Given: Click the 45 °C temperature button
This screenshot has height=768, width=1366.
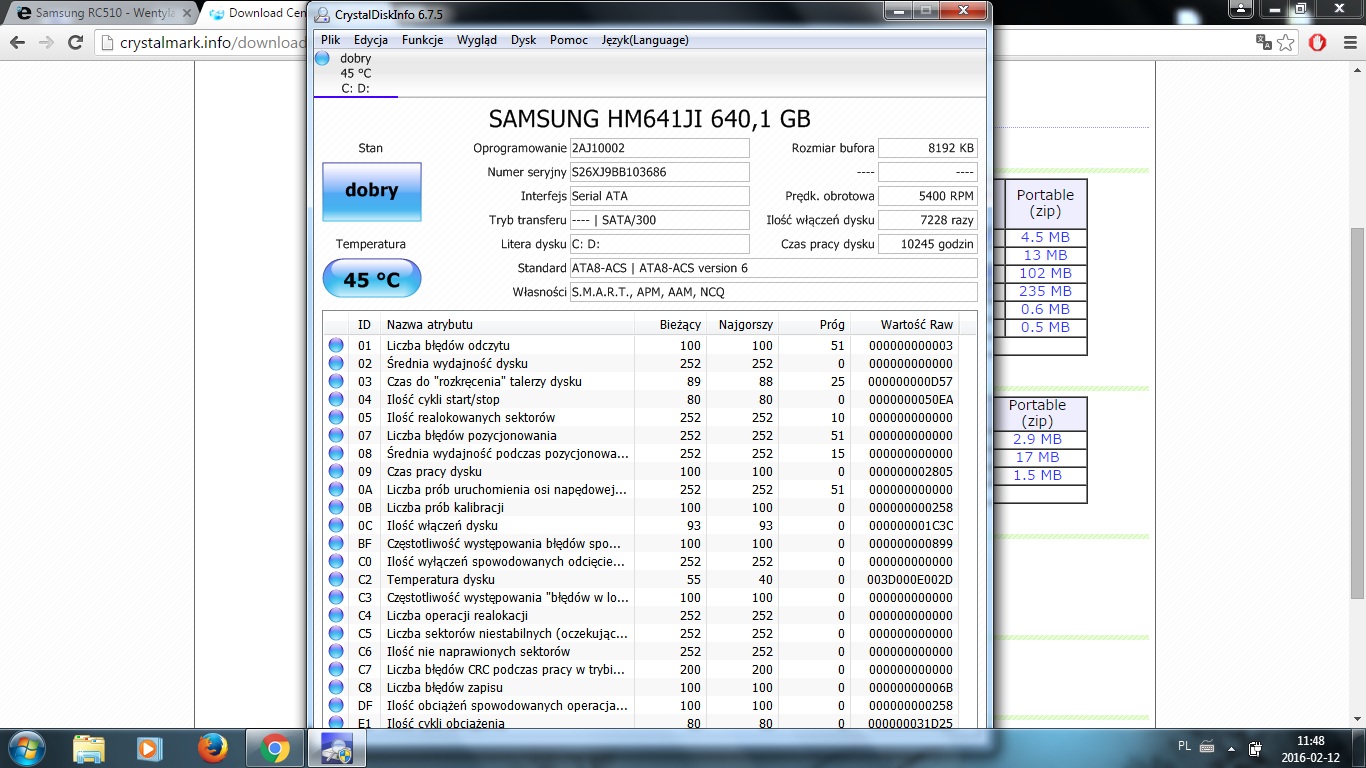Looking at the screenshot, I should [371, 279].
